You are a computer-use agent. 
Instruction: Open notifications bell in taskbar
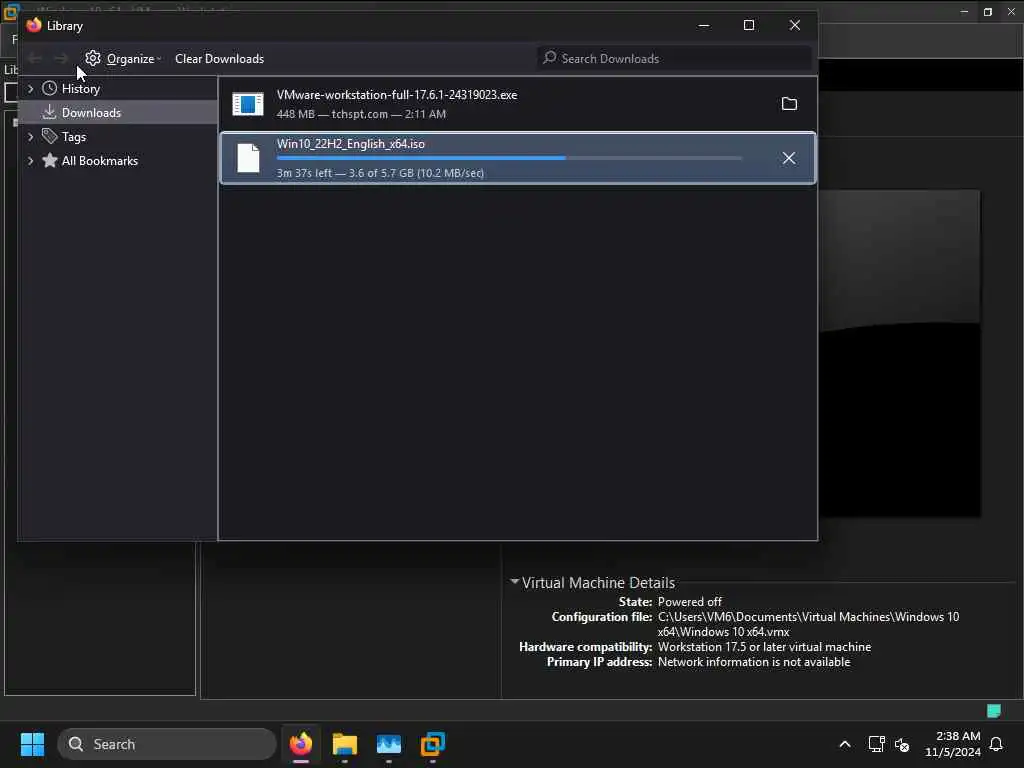tap(996, 744)
